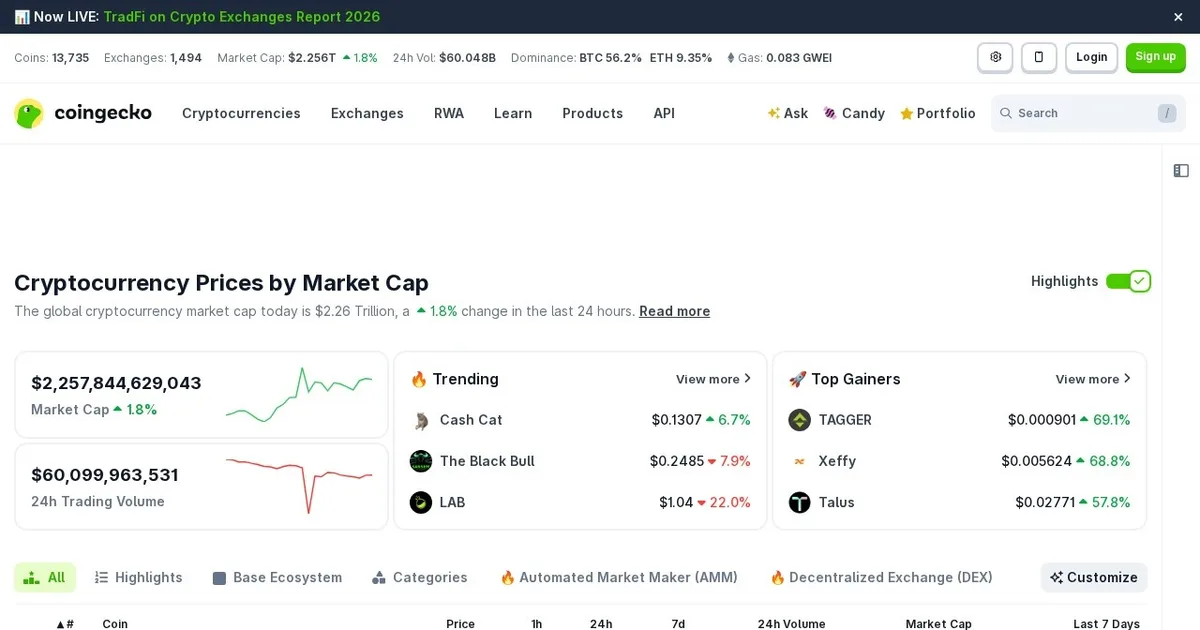This screenshot has width=1200, height=630.
Task: Sort the table by 7d column
Action: 678,623
